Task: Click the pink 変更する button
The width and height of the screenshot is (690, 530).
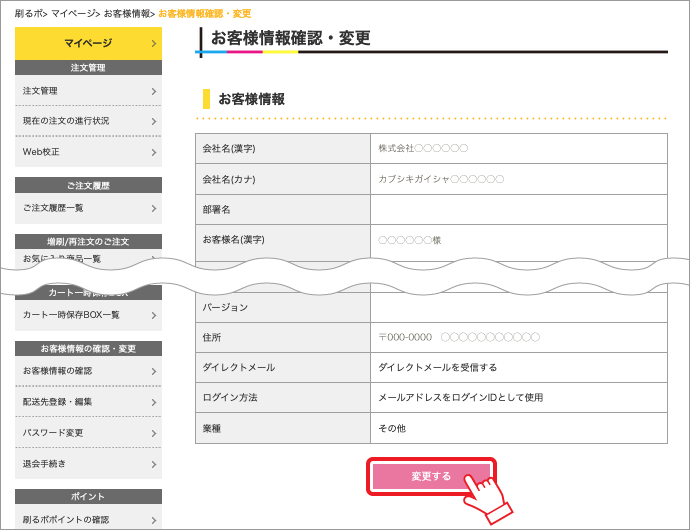Action: [x=431, y=477]
